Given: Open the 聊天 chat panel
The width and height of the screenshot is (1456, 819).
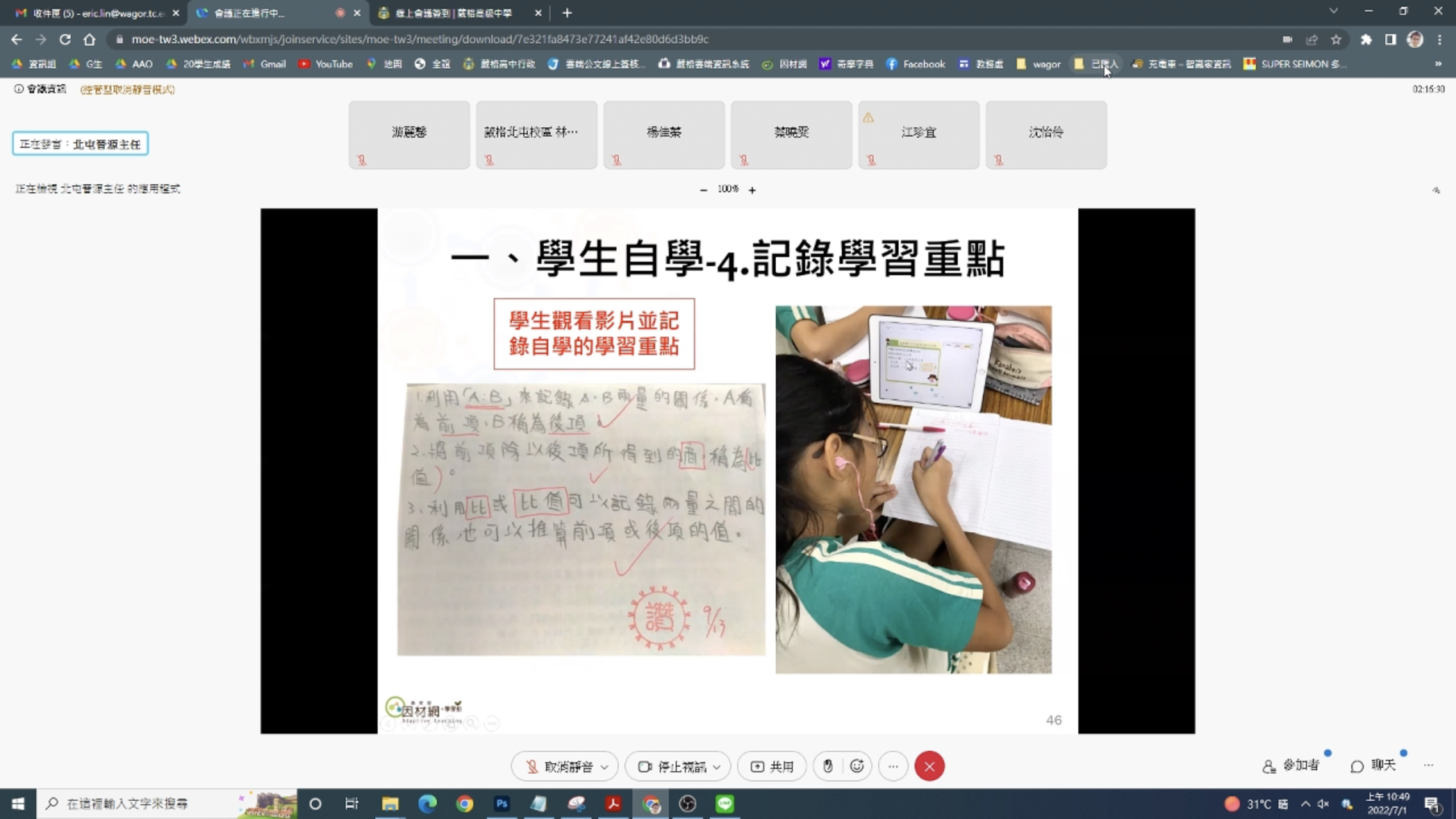Looking at the screenshot, I should [1373, 766].
